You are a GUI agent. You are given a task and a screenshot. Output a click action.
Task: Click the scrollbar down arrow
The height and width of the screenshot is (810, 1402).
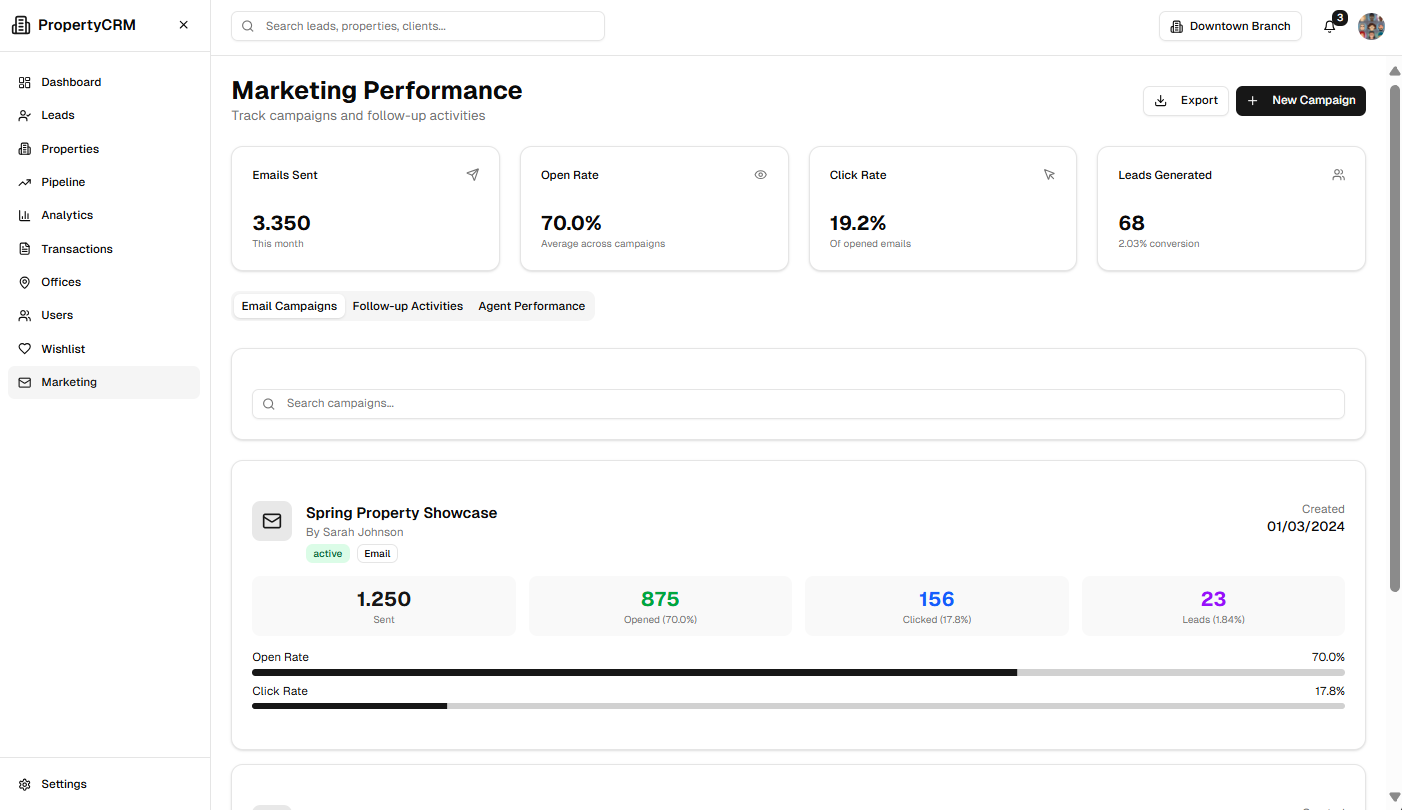click(x=1395, y=797)
